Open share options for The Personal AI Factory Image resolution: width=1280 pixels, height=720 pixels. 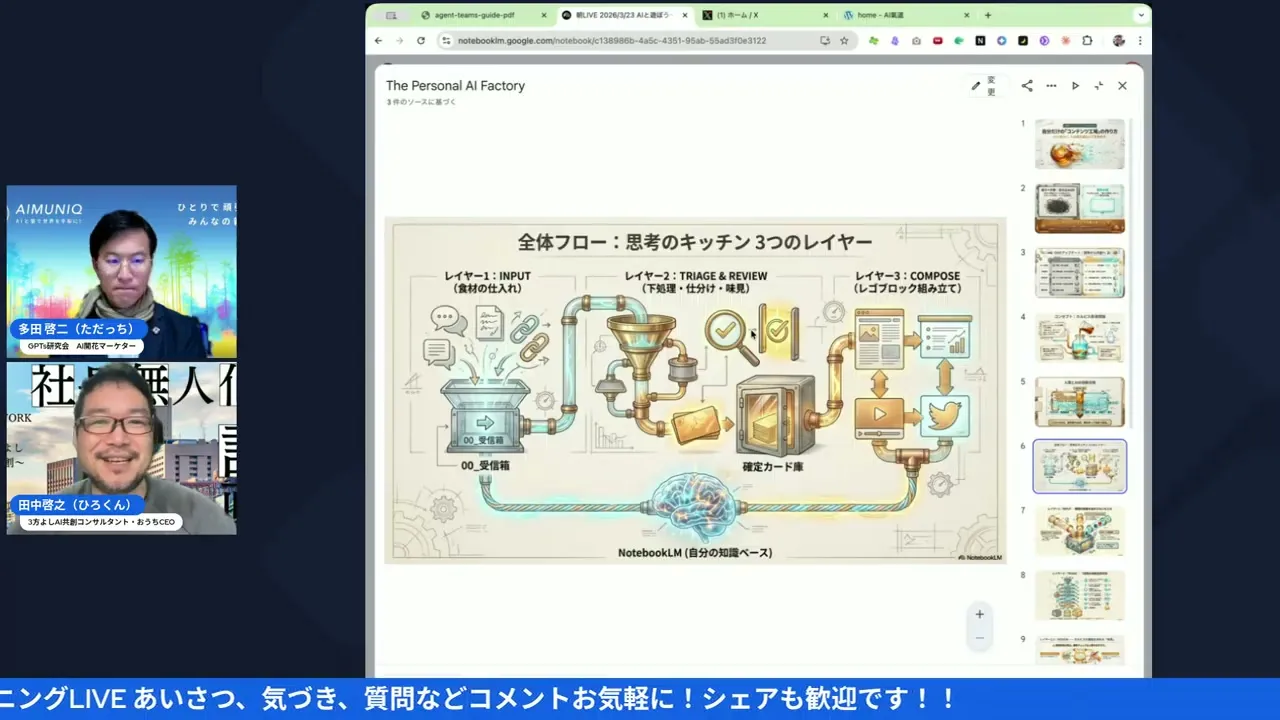tap(1026, 86)
